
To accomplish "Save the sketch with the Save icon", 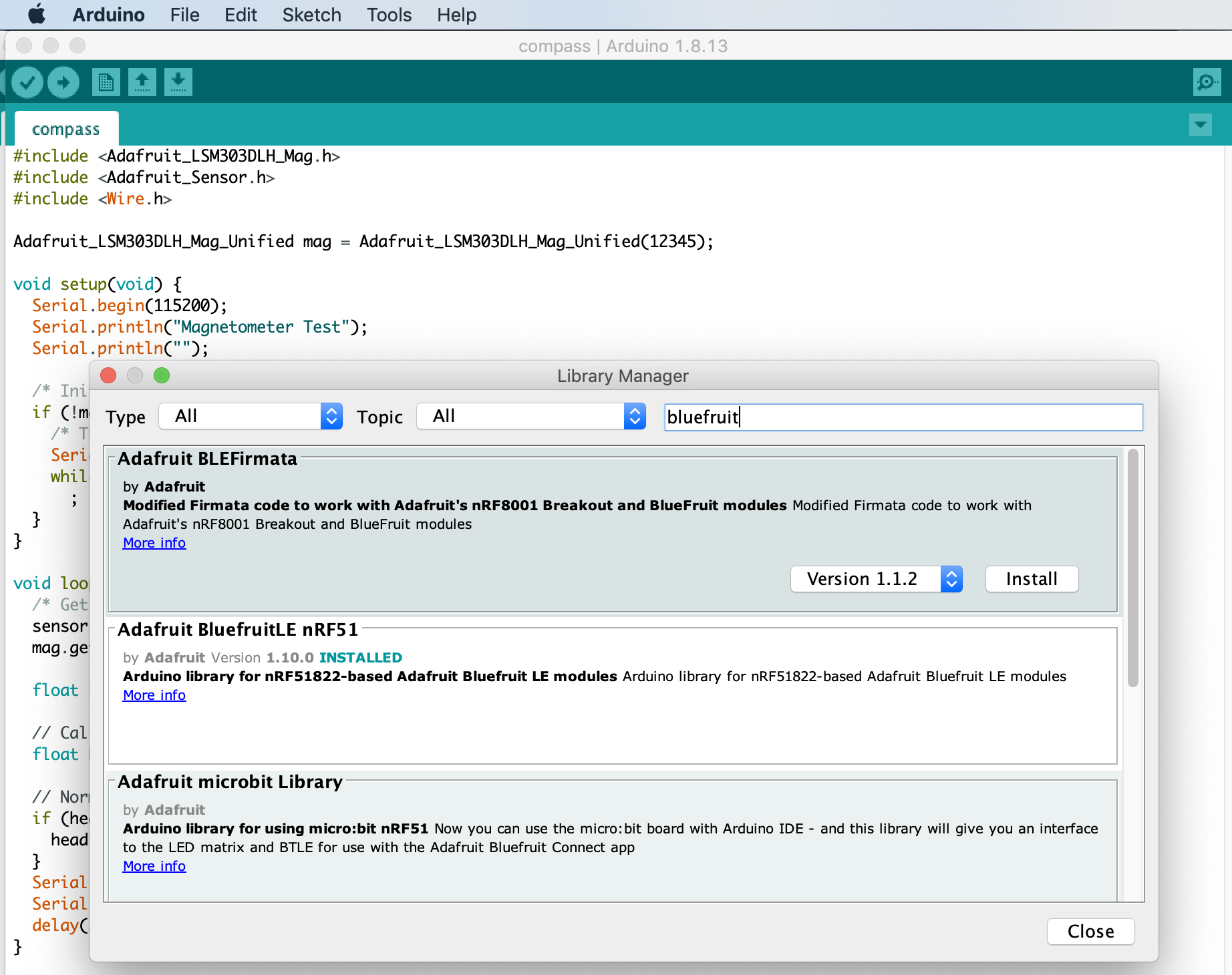I will click(178, 82).
